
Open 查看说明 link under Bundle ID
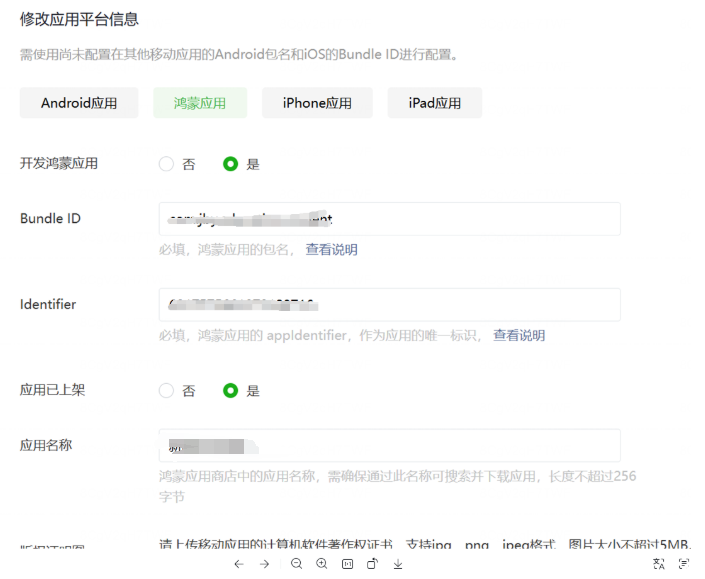tap(331, 250)
